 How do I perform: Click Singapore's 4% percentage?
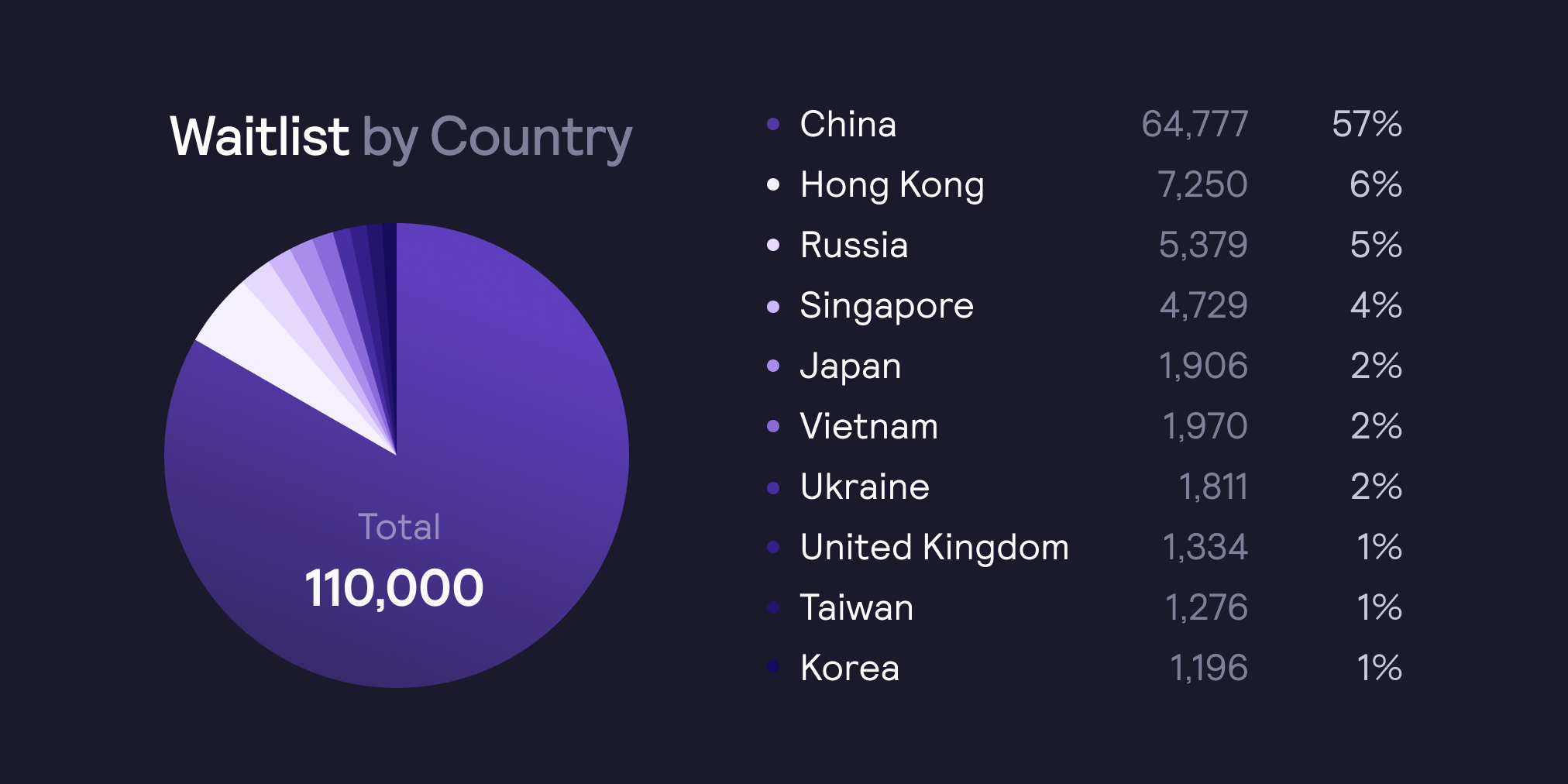click(1377, 305)
